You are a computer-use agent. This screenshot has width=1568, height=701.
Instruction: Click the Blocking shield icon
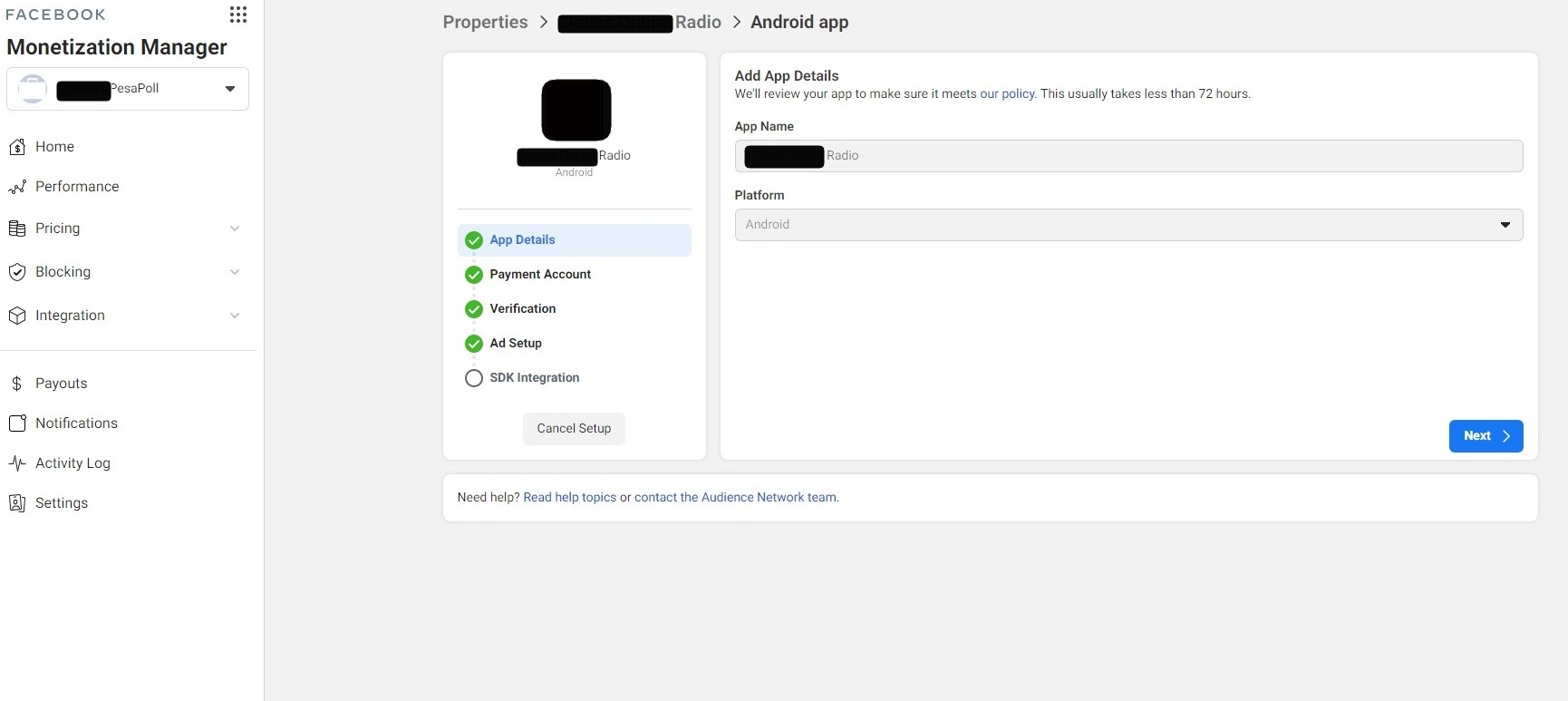(x=16, y=272)
